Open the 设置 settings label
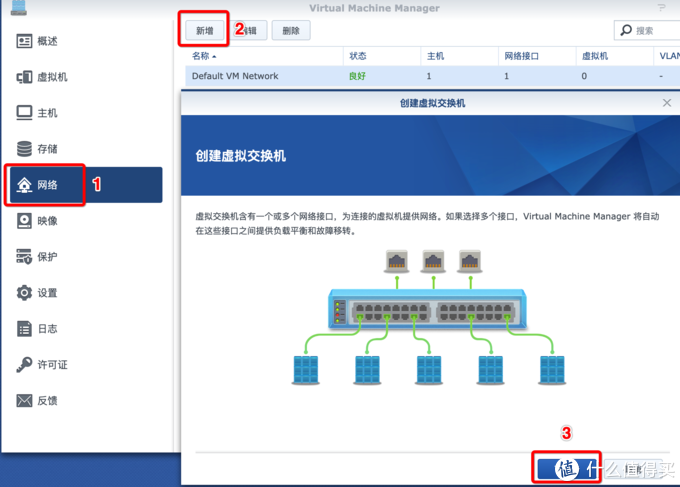The height and width of the screenshot is (487, 680). 47,293
